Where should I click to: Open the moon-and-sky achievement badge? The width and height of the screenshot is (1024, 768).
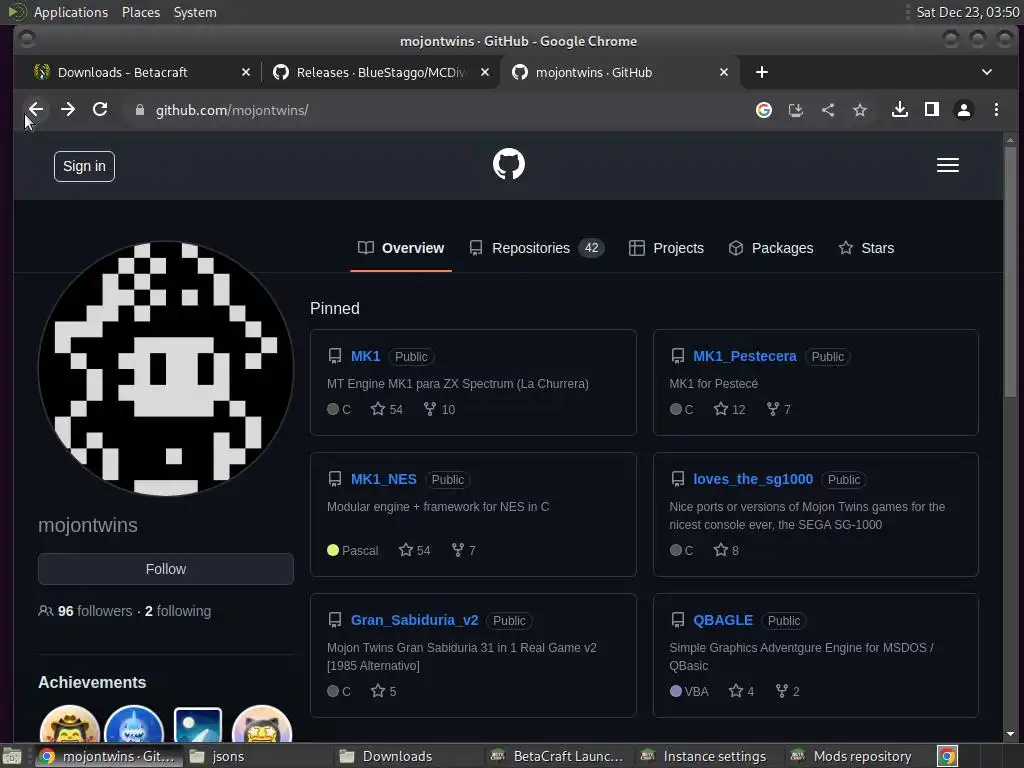[198, 726]
